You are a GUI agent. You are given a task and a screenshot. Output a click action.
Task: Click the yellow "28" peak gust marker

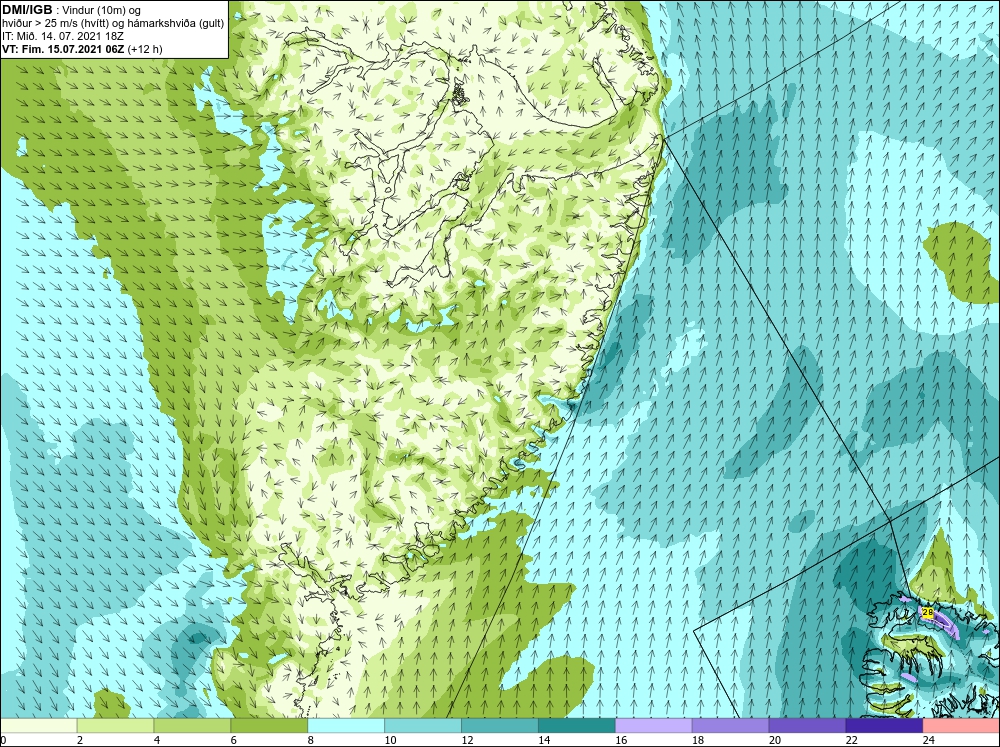[x=928, y=613]
